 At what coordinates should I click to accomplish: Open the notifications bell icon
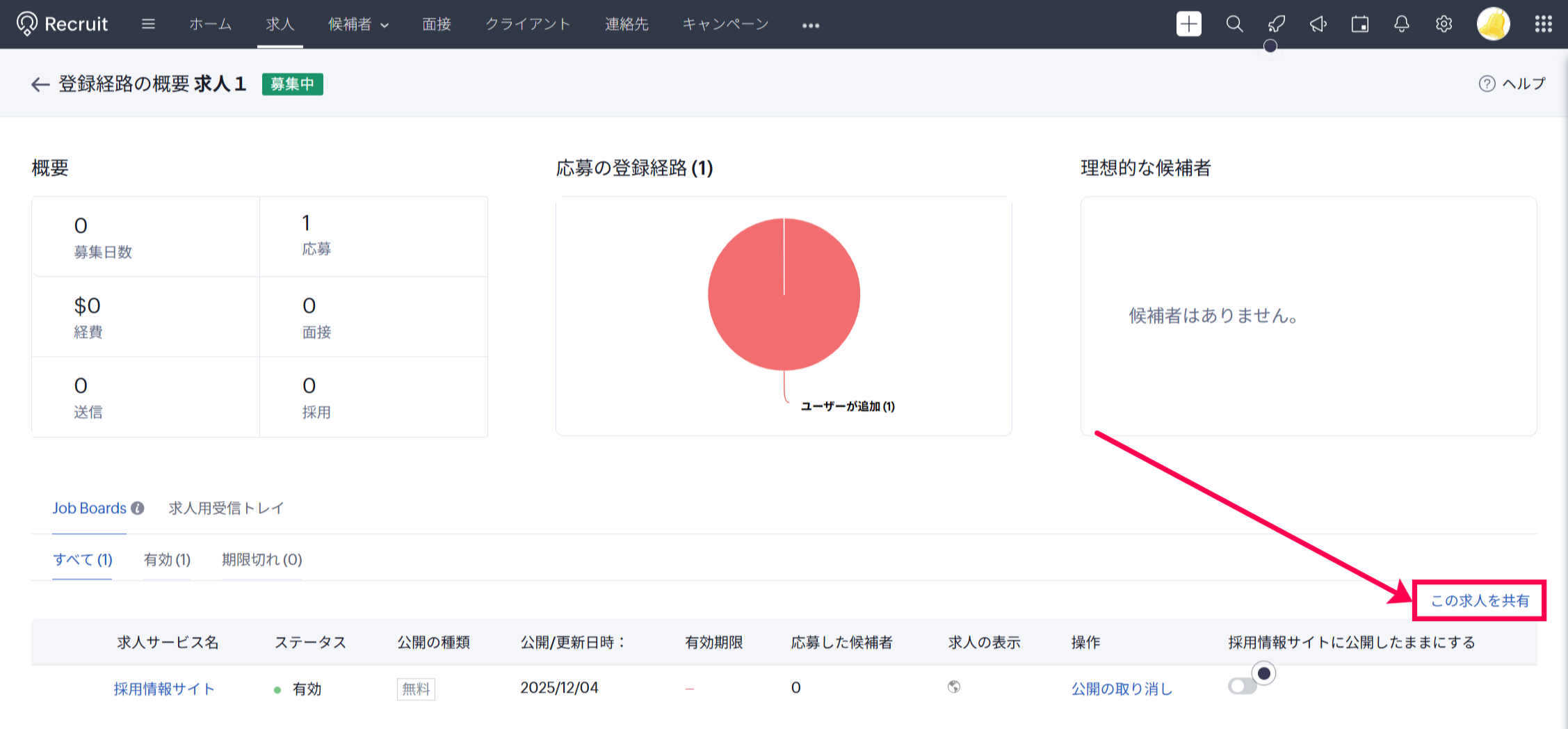[1401, 24]
